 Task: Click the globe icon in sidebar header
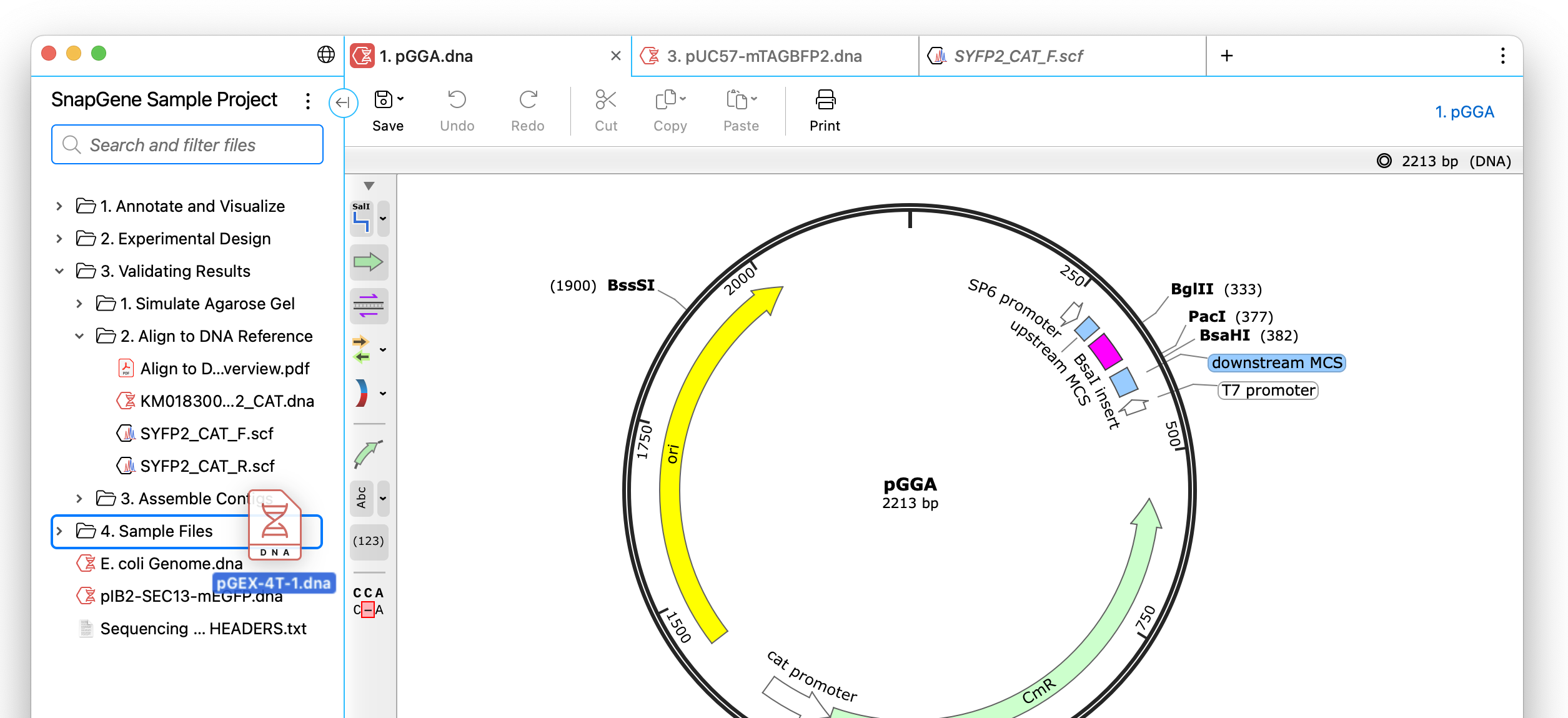325,54
